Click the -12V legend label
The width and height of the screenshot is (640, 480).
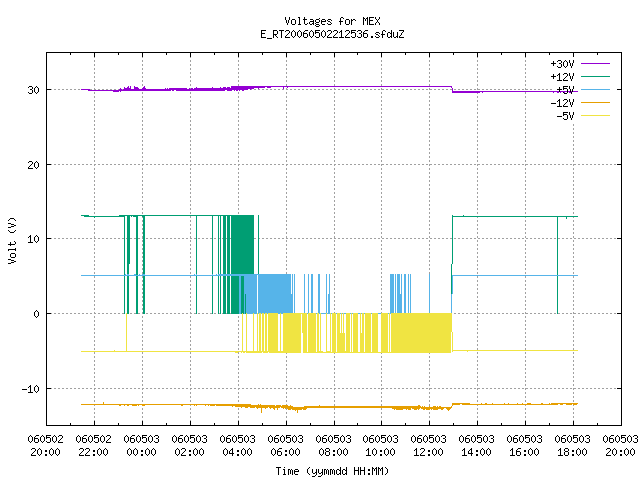[x=562, y=103]
